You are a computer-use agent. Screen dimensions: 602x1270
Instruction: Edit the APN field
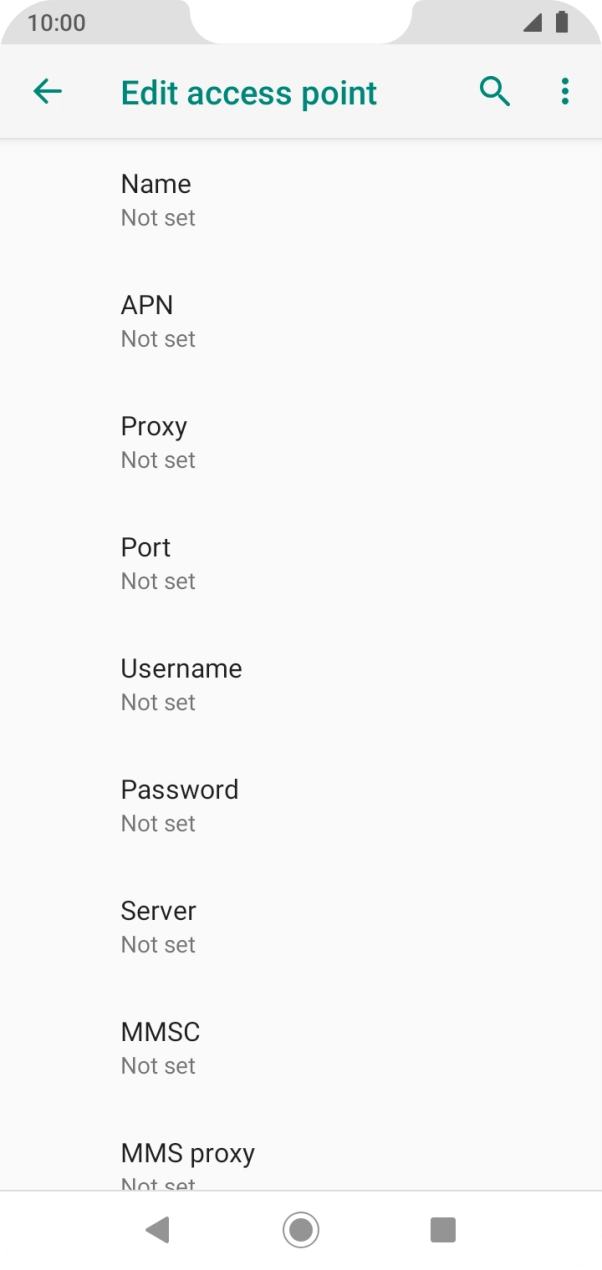(301, 321)
